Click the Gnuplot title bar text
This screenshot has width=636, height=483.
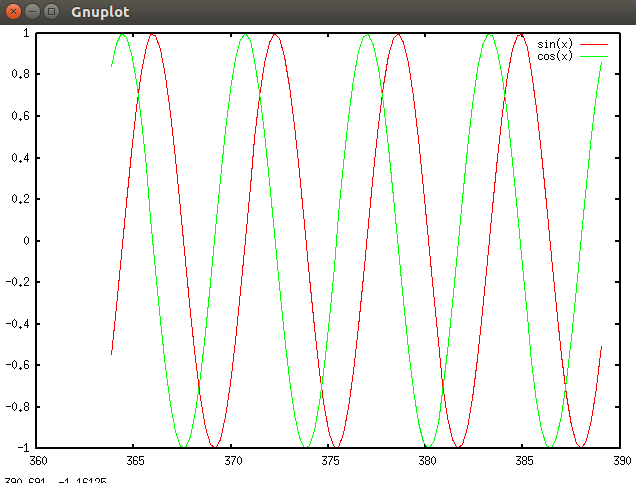click(100, 12)
